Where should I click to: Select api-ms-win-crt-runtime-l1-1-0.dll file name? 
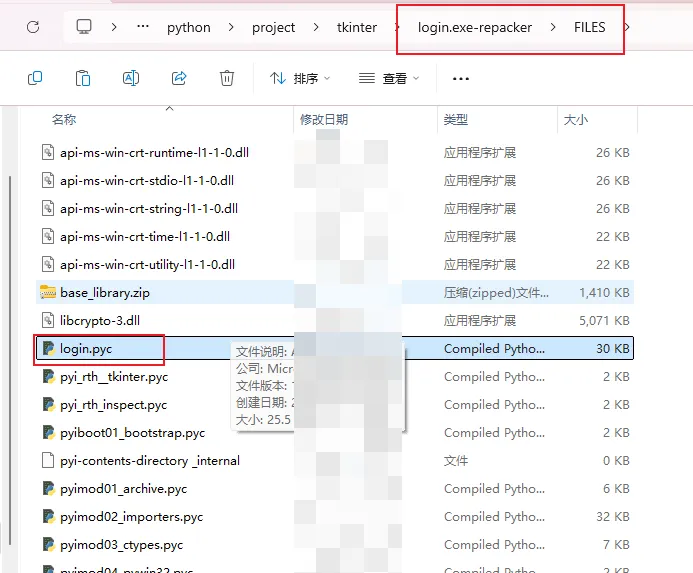coord(154,153)
